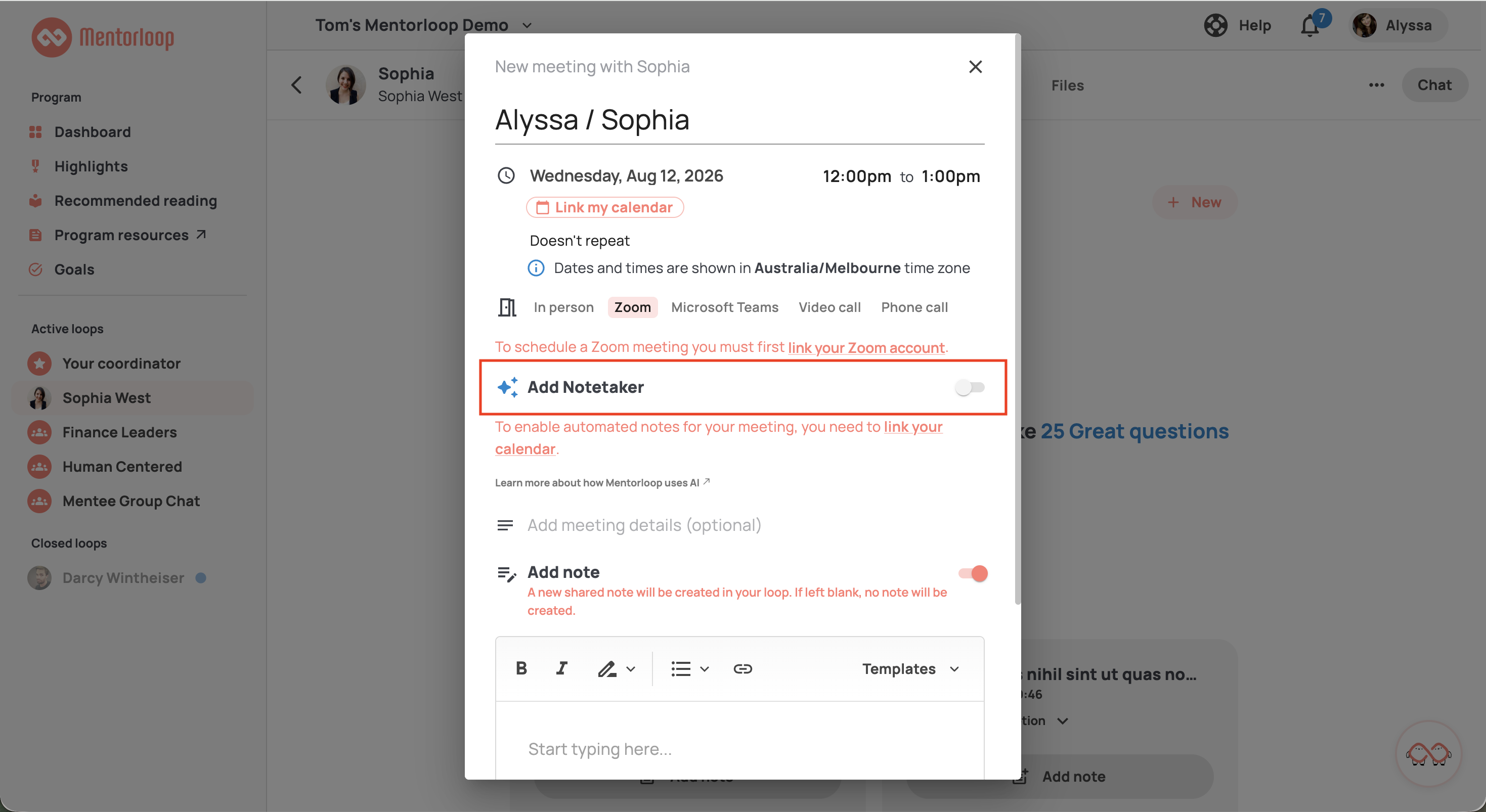Change the 1:00pm end time

click(951, 176)
